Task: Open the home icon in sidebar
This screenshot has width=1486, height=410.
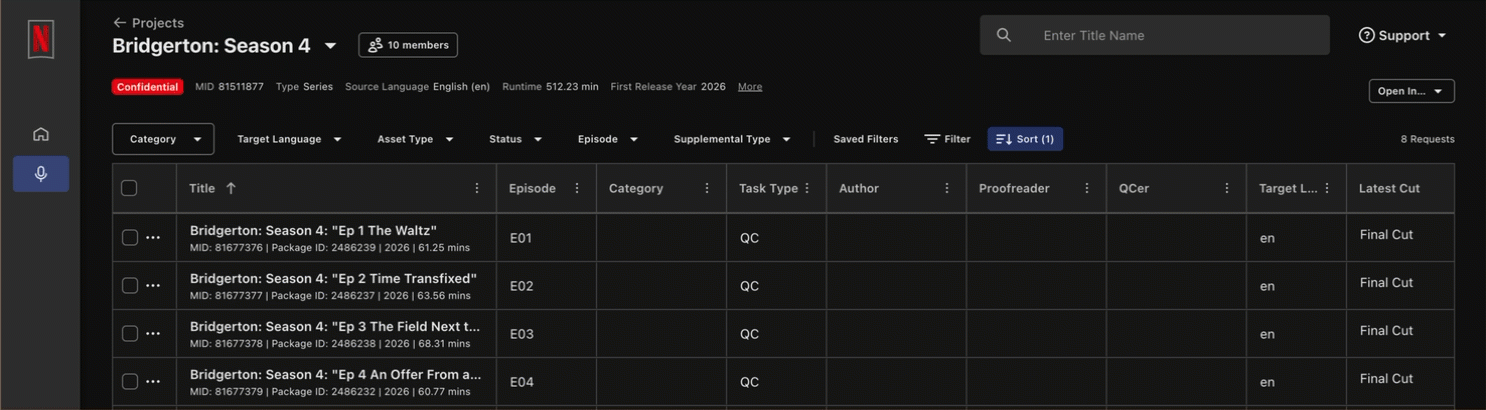Action: [41, 134]
